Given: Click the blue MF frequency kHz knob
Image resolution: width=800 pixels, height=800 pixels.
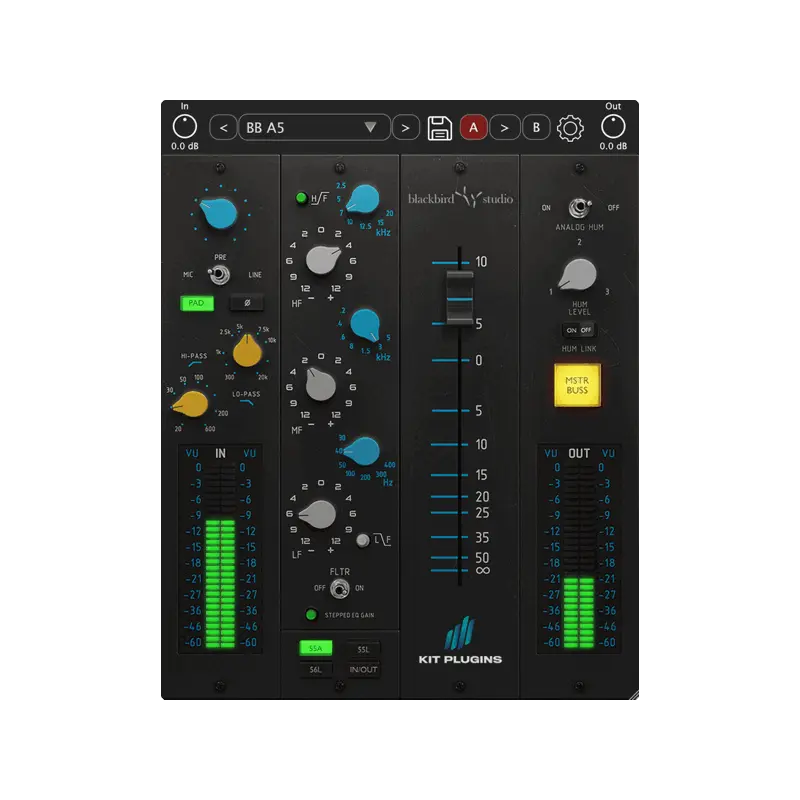Looking at the screenshot, I should pos(365,324).
